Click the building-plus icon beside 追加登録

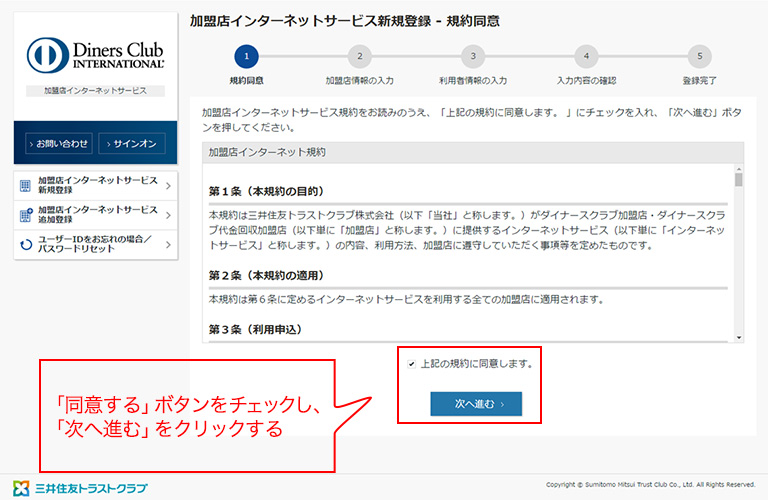(x=25, y=215)
